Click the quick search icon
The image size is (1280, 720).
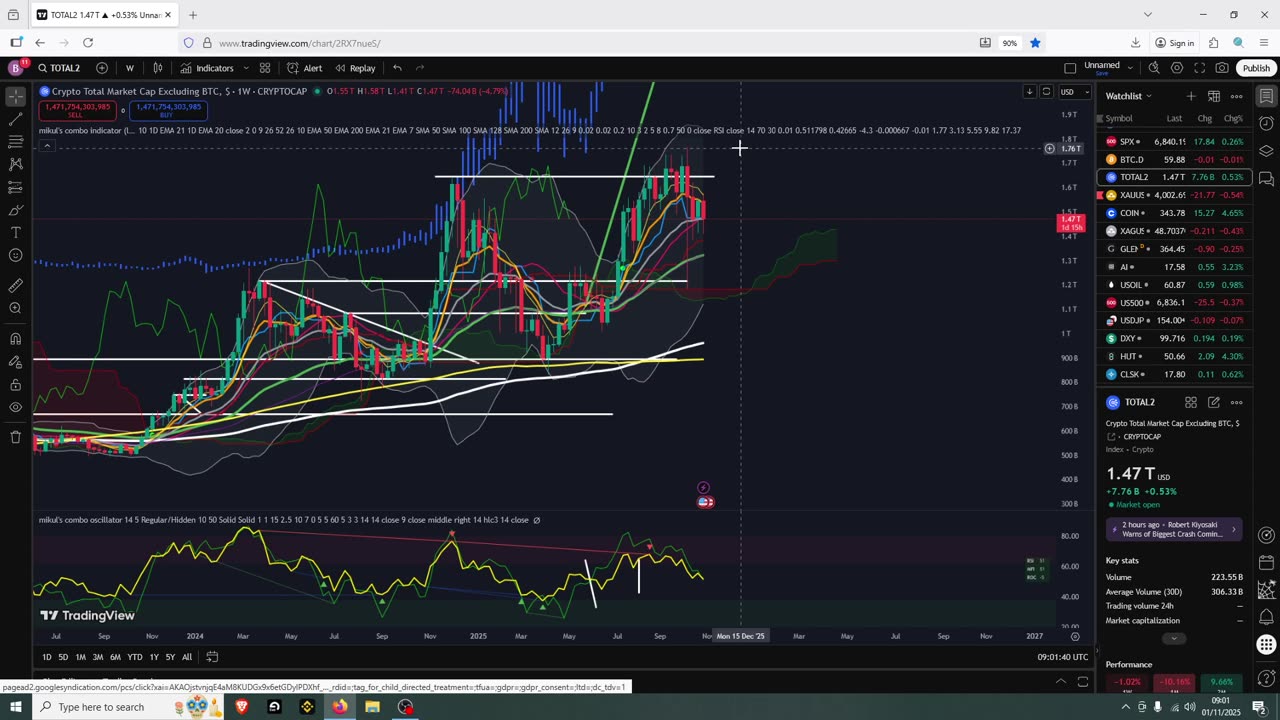(x=1154, y=68)
